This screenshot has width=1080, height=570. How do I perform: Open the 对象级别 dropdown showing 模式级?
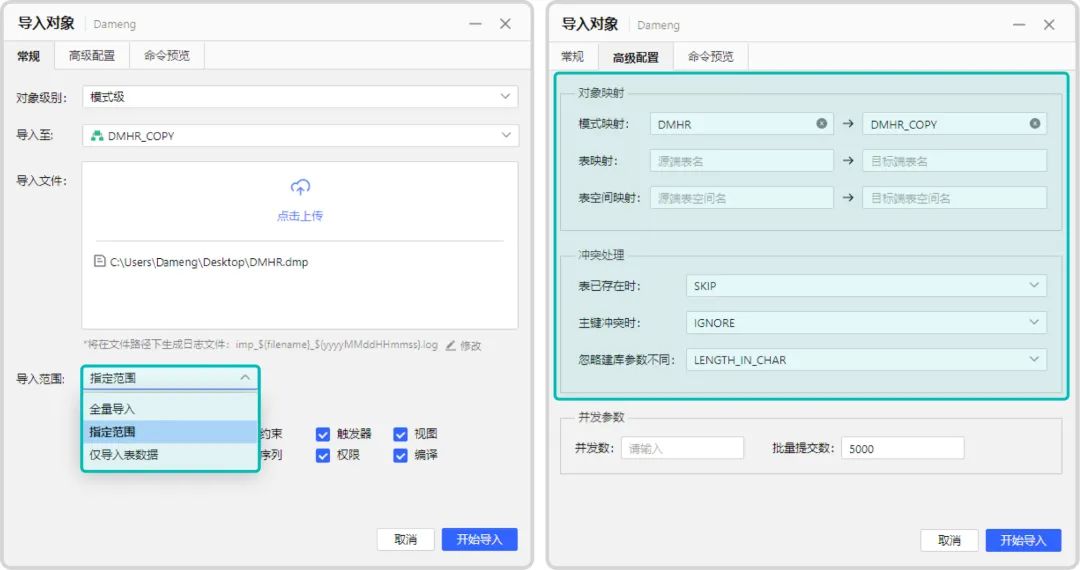(300, 97)
